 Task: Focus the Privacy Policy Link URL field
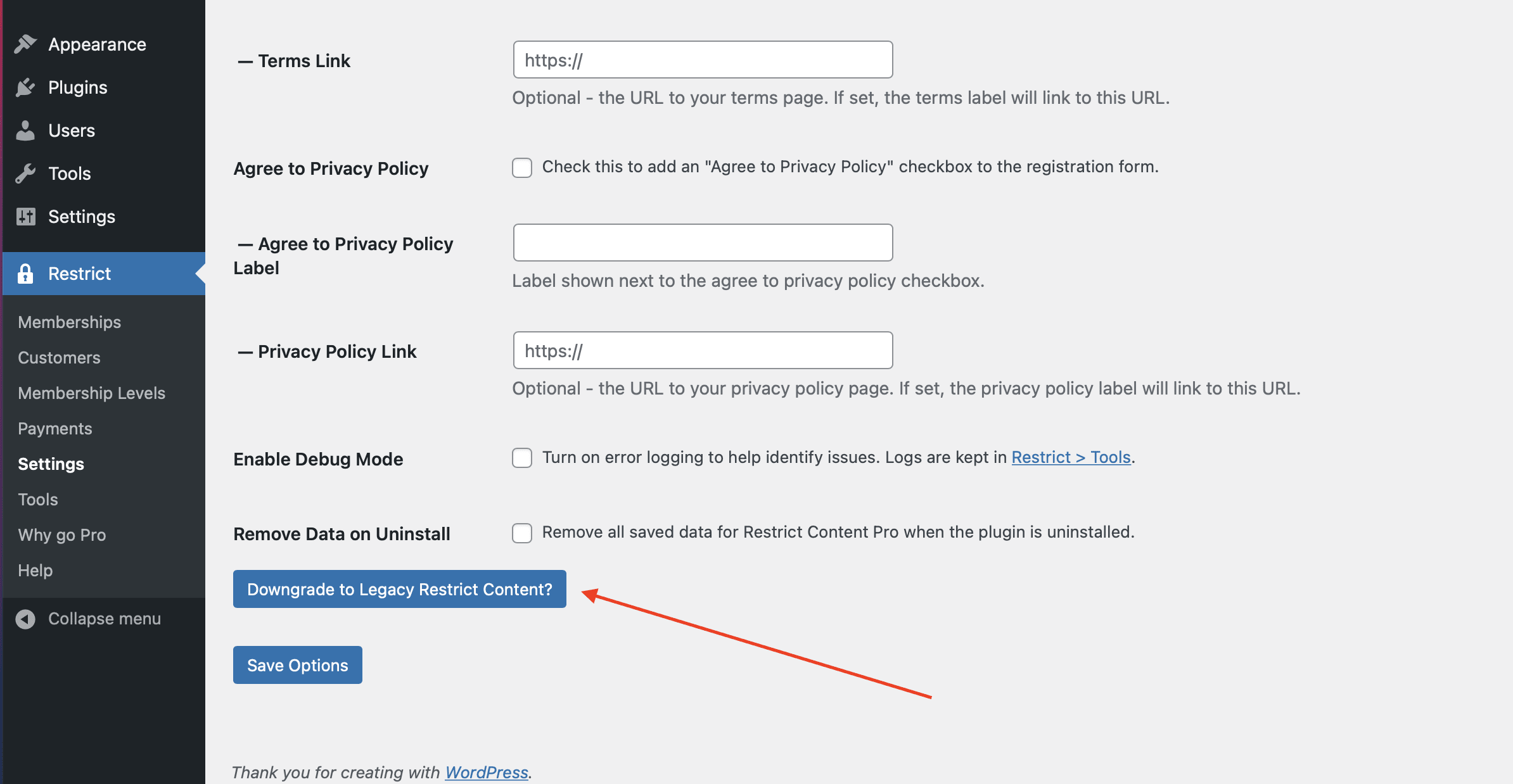pyautogui.click(x=703, y=350)
